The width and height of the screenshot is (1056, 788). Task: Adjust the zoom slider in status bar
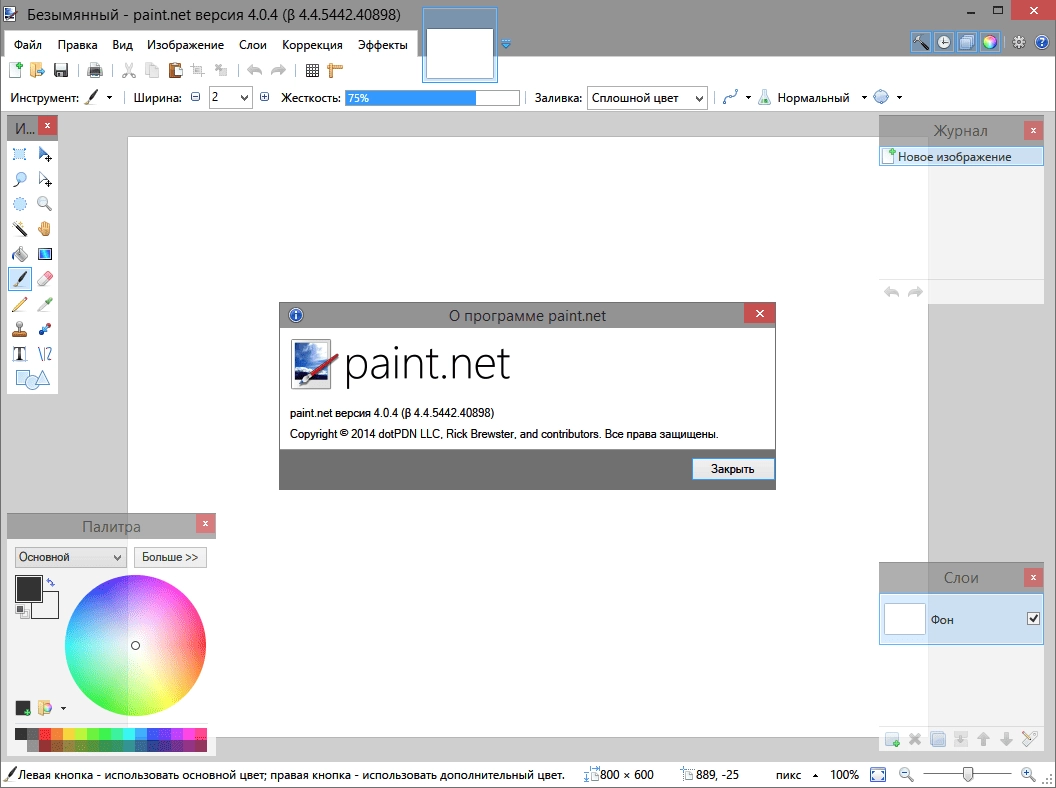[x=967, y=775]
